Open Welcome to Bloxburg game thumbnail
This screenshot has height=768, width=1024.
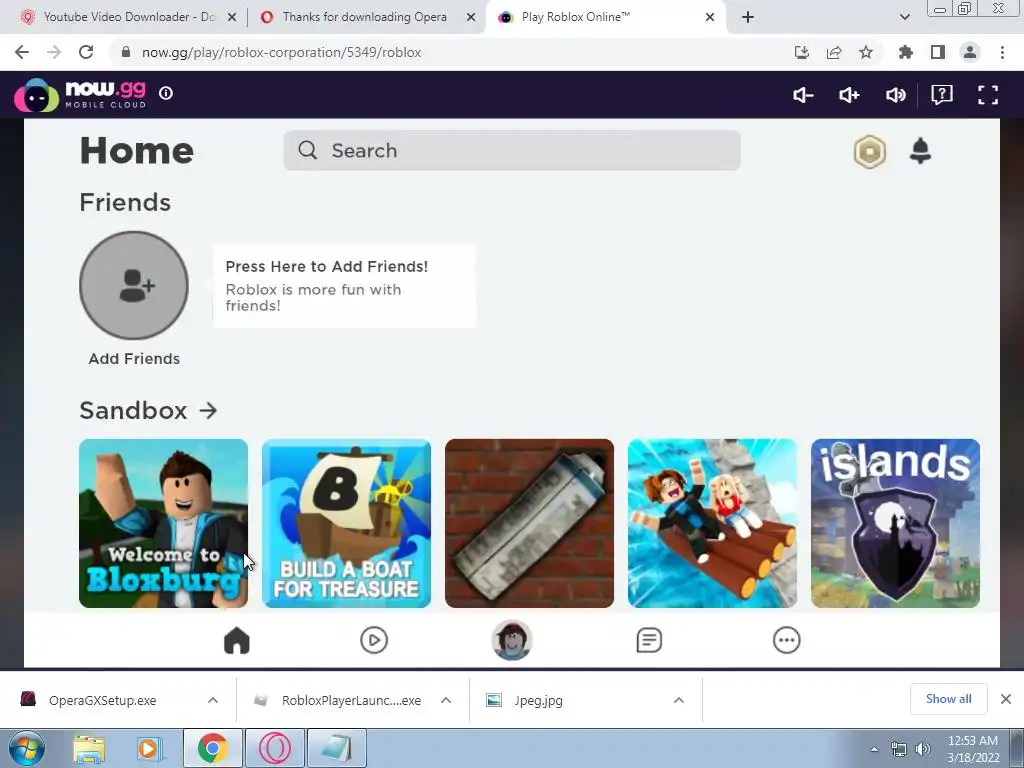163,523
